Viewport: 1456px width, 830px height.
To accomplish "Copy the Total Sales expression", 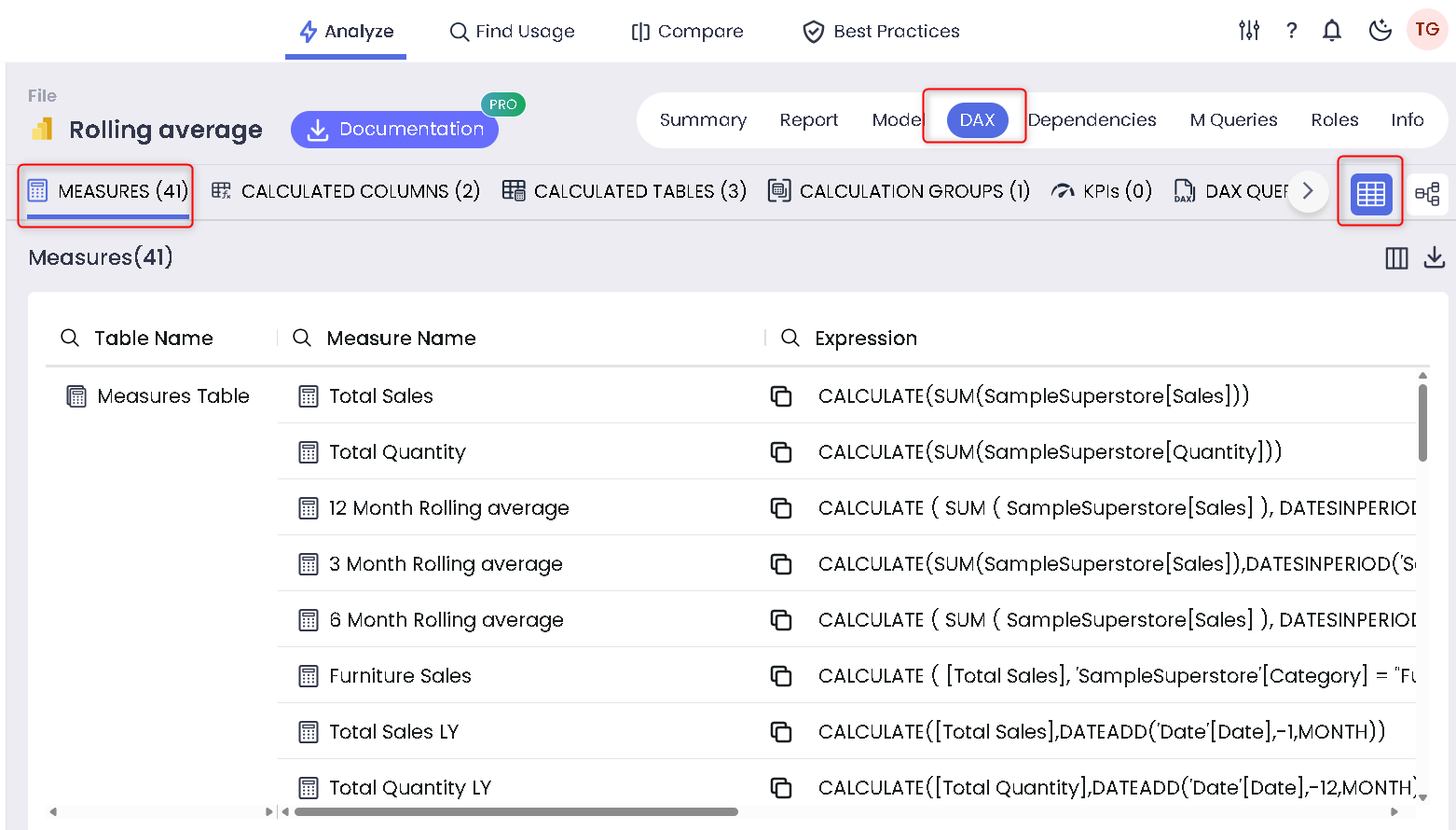I will click(781, 396).
